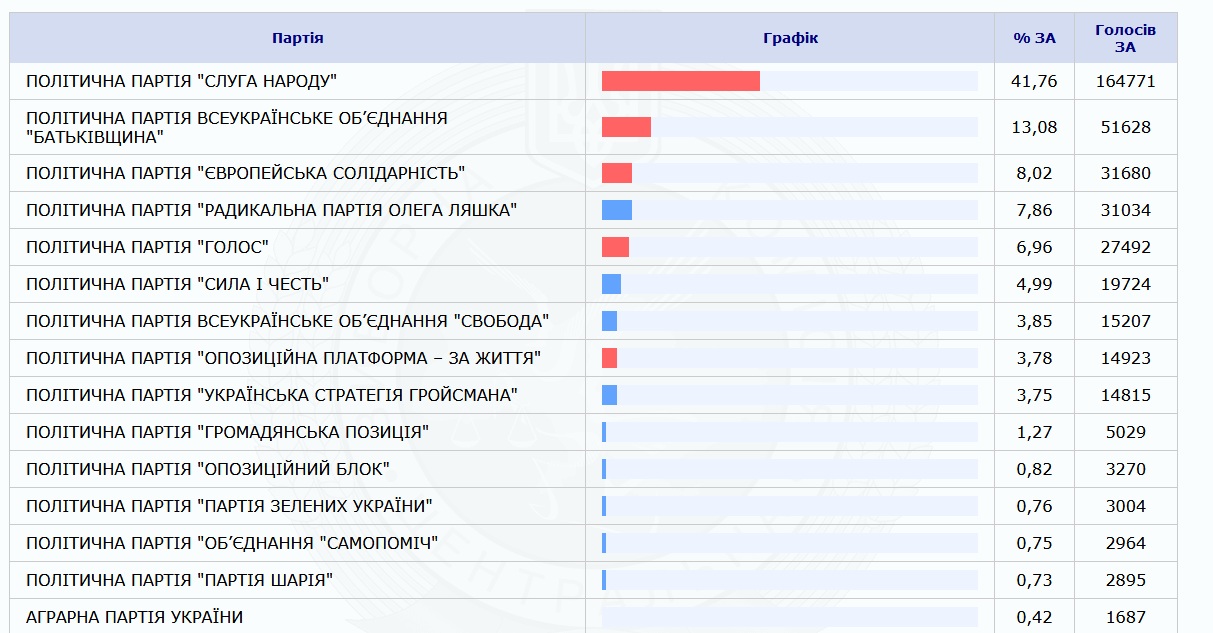This screenshot has height=633, width=1213.
Task: Click the "% ЗА" column header
Action: click(x=1034, y=38)
